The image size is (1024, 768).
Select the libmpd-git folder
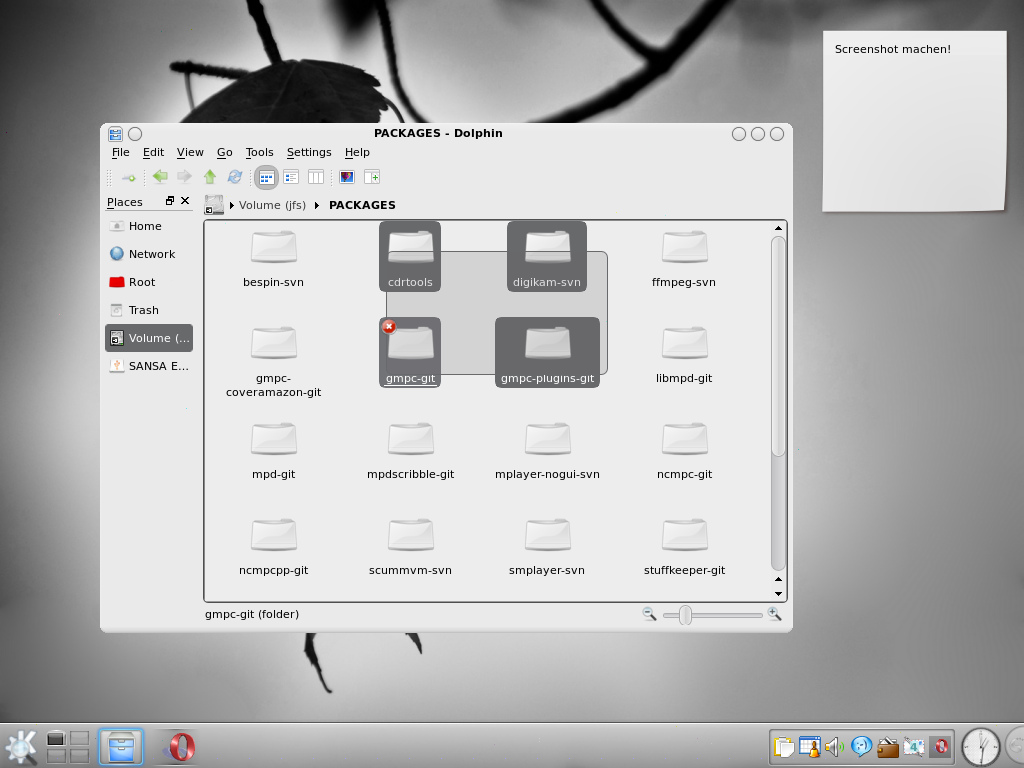pyautogui.click(x=684, y=355)
